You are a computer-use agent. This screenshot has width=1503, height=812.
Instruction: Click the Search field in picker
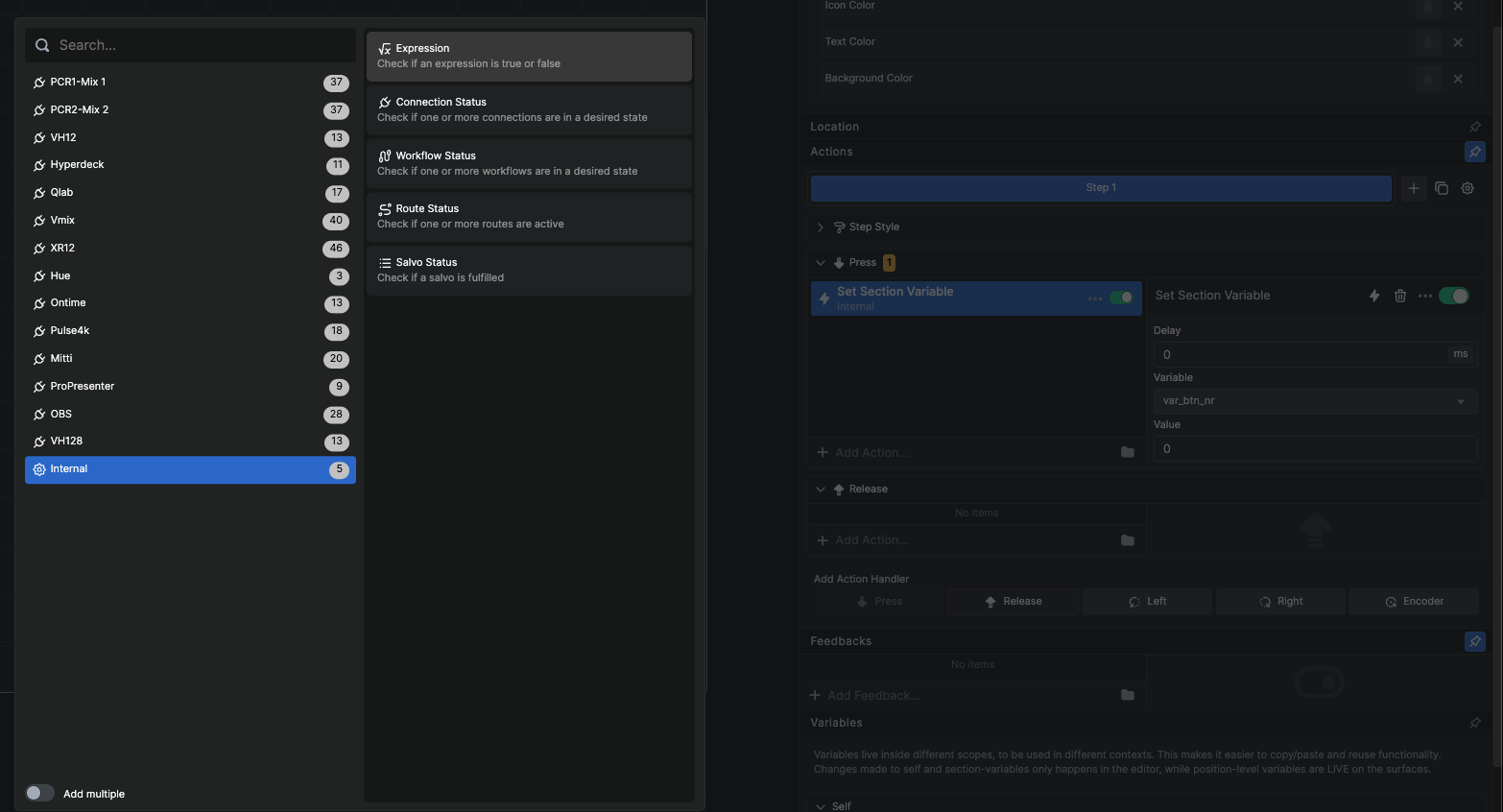point(190,45)
